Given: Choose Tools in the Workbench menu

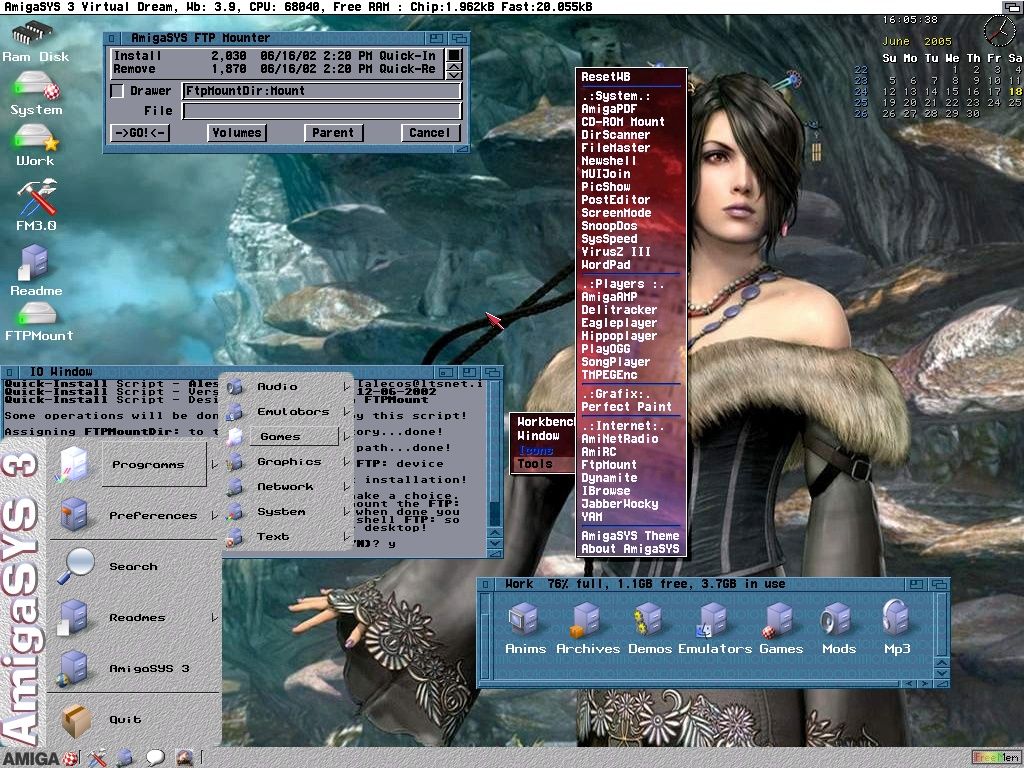Looking at the screenshot, I should click(x=534, y=464).
